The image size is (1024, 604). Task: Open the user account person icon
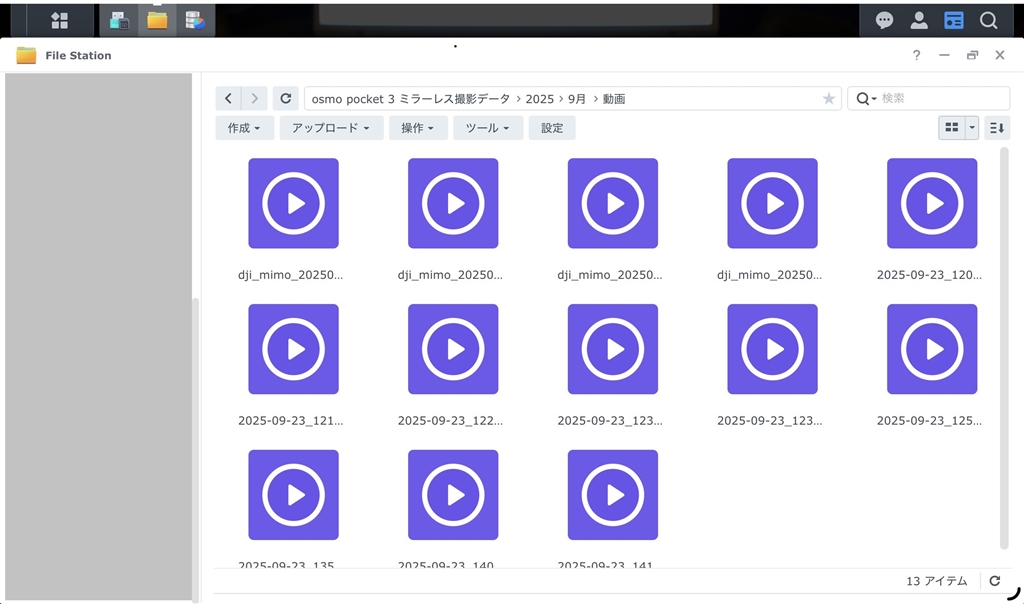pyautogui.click(x=917, y=19)
